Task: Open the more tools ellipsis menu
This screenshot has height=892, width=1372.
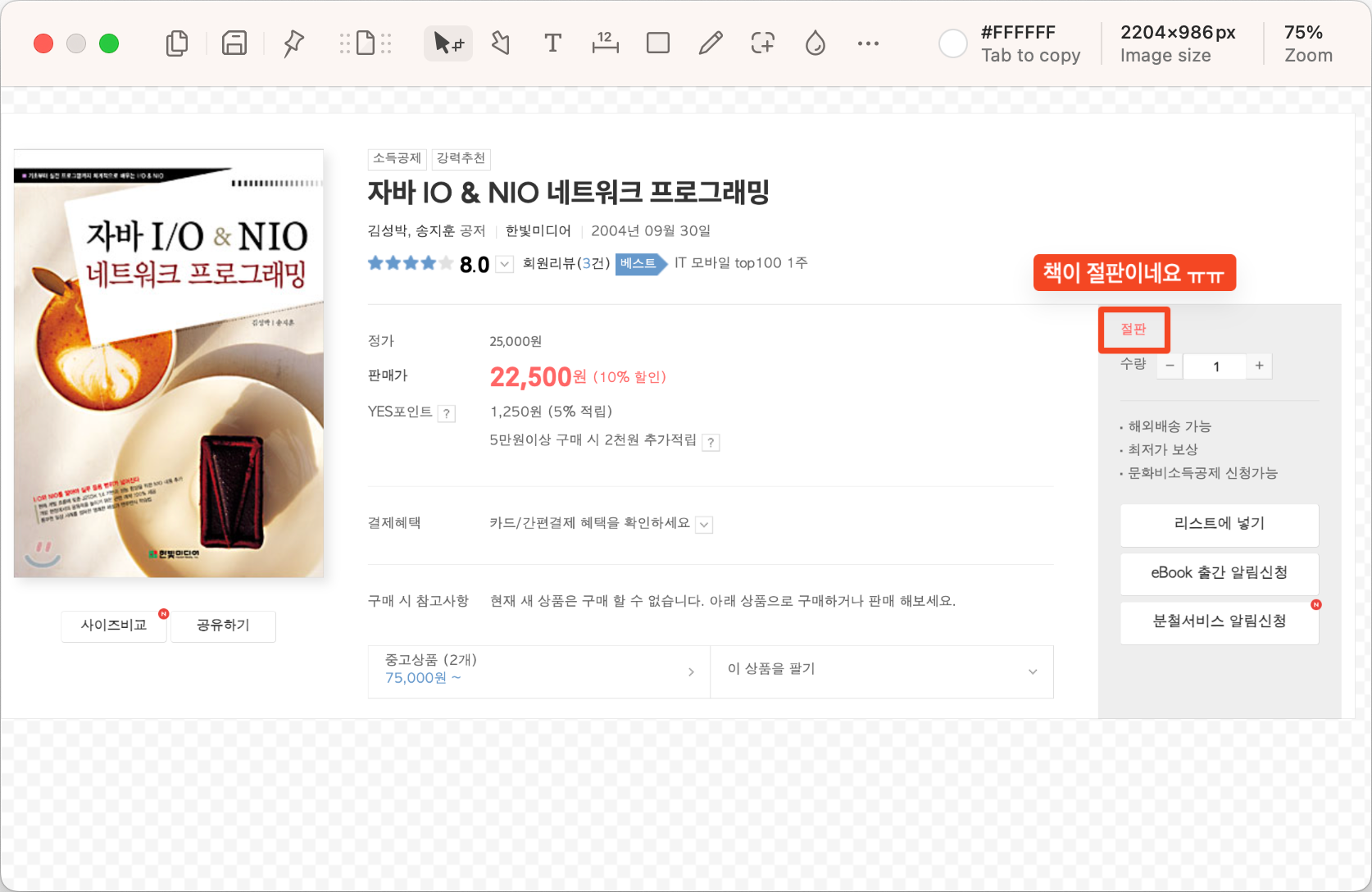Action: pyautogui.click(x=868, y=43)
